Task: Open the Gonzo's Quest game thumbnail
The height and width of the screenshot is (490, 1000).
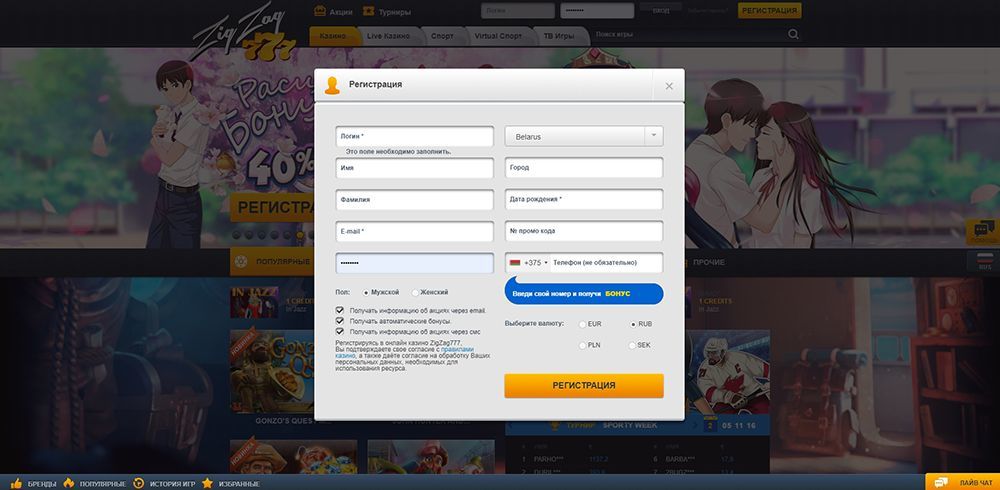Action: pyautogui.click(x=272, y=371)
